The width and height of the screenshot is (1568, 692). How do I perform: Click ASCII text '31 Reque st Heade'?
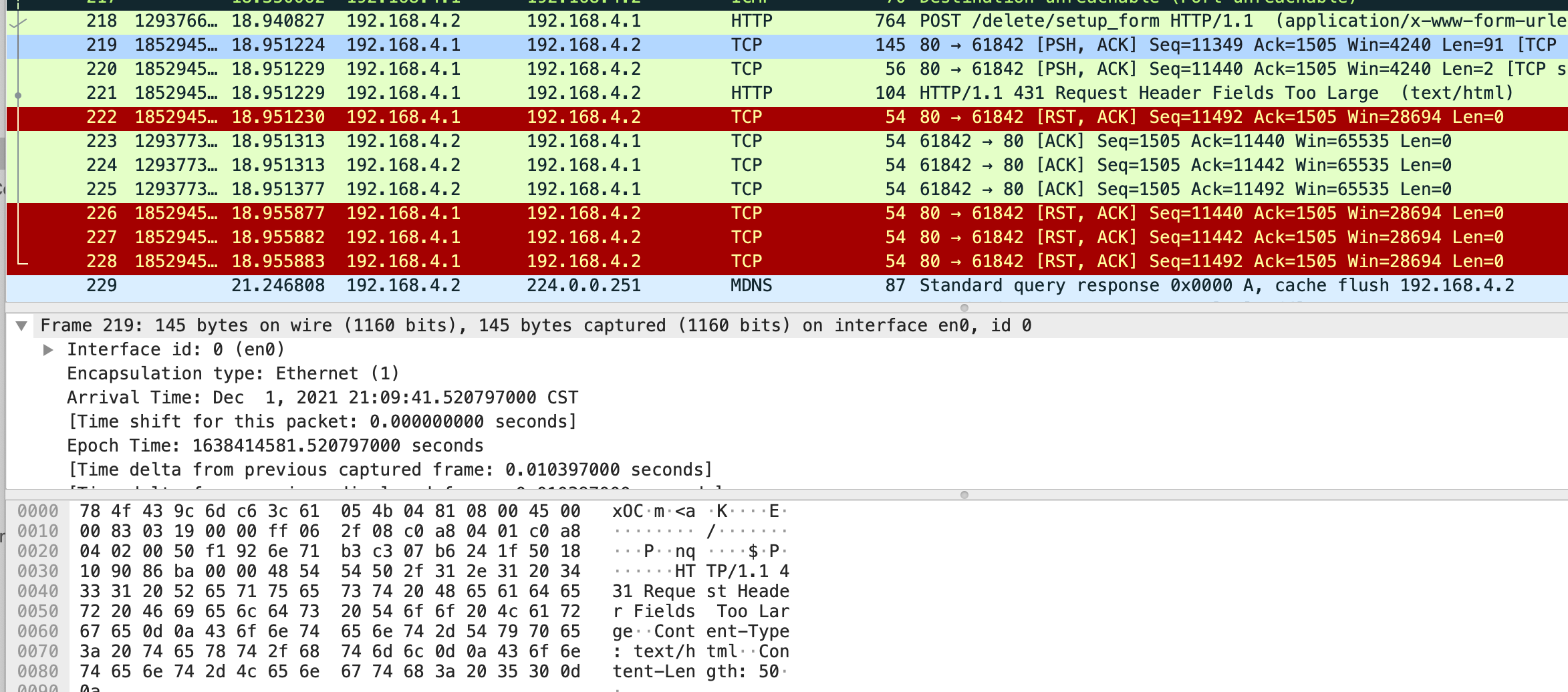(700, 592)
